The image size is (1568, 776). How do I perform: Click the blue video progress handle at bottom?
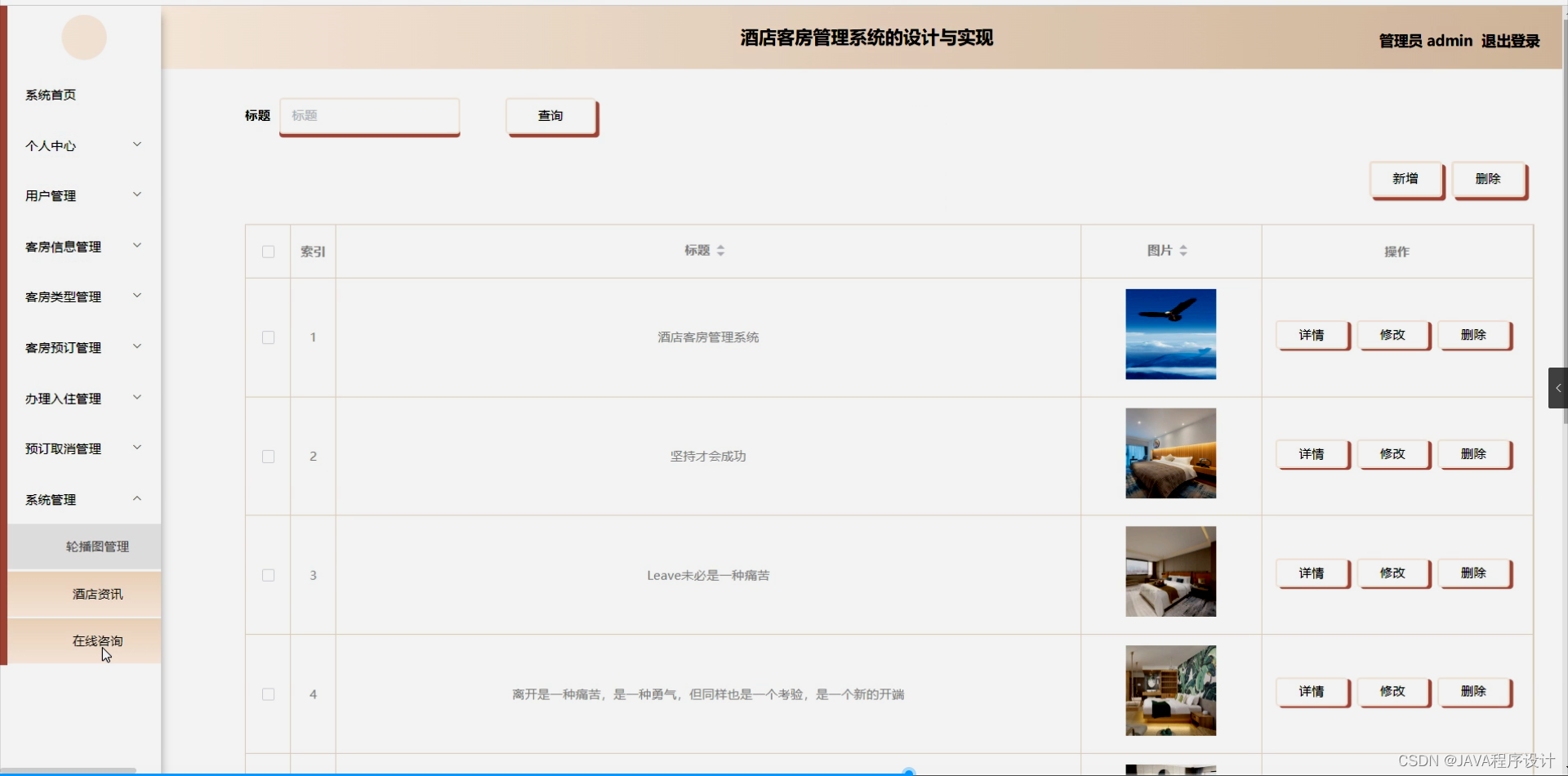(x=908, y=773)
